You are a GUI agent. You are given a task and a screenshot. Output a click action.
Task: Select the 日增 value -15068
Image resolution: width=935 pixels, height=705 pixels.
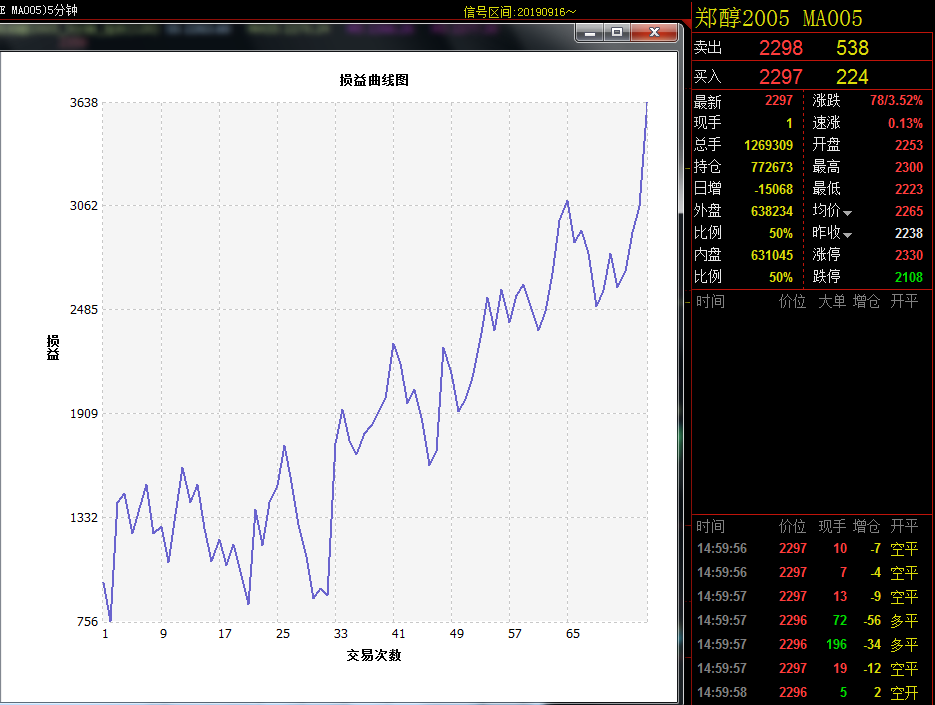pyautogui.click(x=773, y=189)
